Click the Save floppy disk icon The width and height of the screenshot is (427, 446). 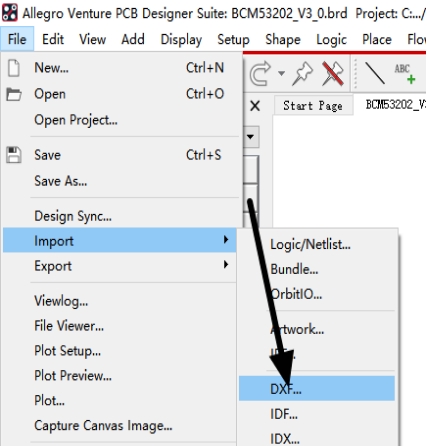point(14,155)
